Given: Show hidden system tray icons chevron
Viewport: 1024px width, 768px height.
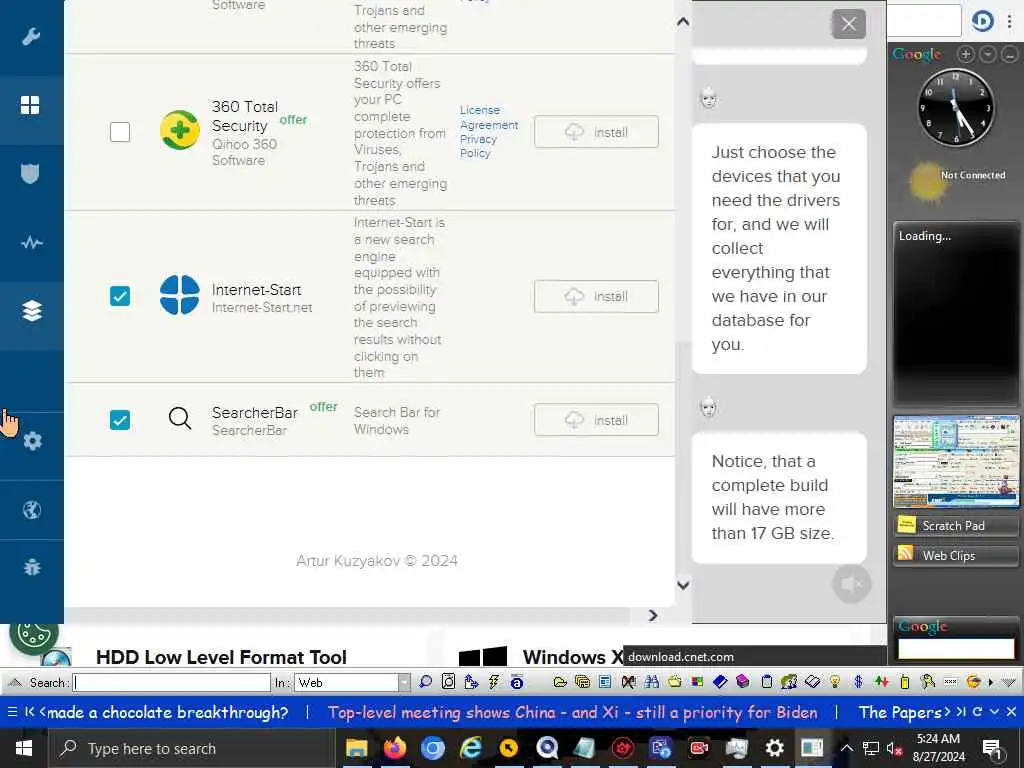Looking at the screenshot, I should point(846,748).
